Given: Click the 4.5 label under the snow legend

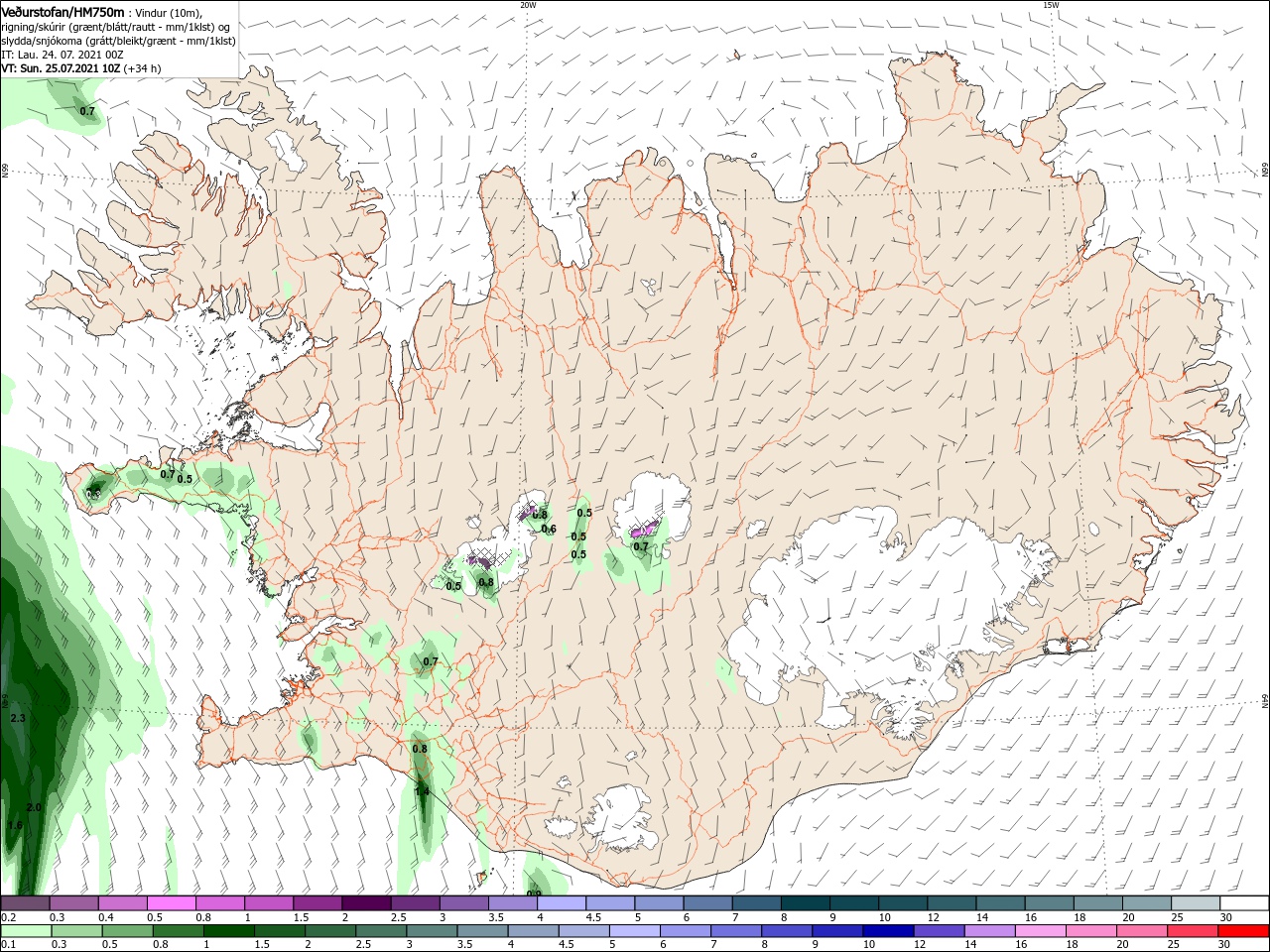Looking at the screenshot, I should pyautogui.click(x=593, y=917).
